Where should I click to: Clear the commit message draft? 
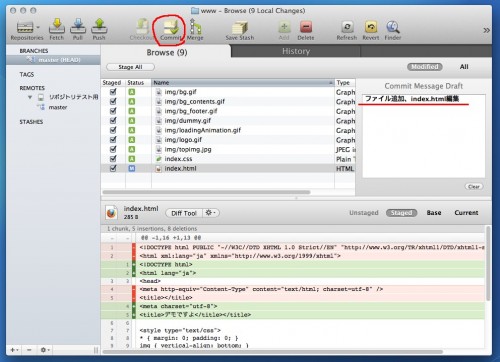[x=474, y=187]
